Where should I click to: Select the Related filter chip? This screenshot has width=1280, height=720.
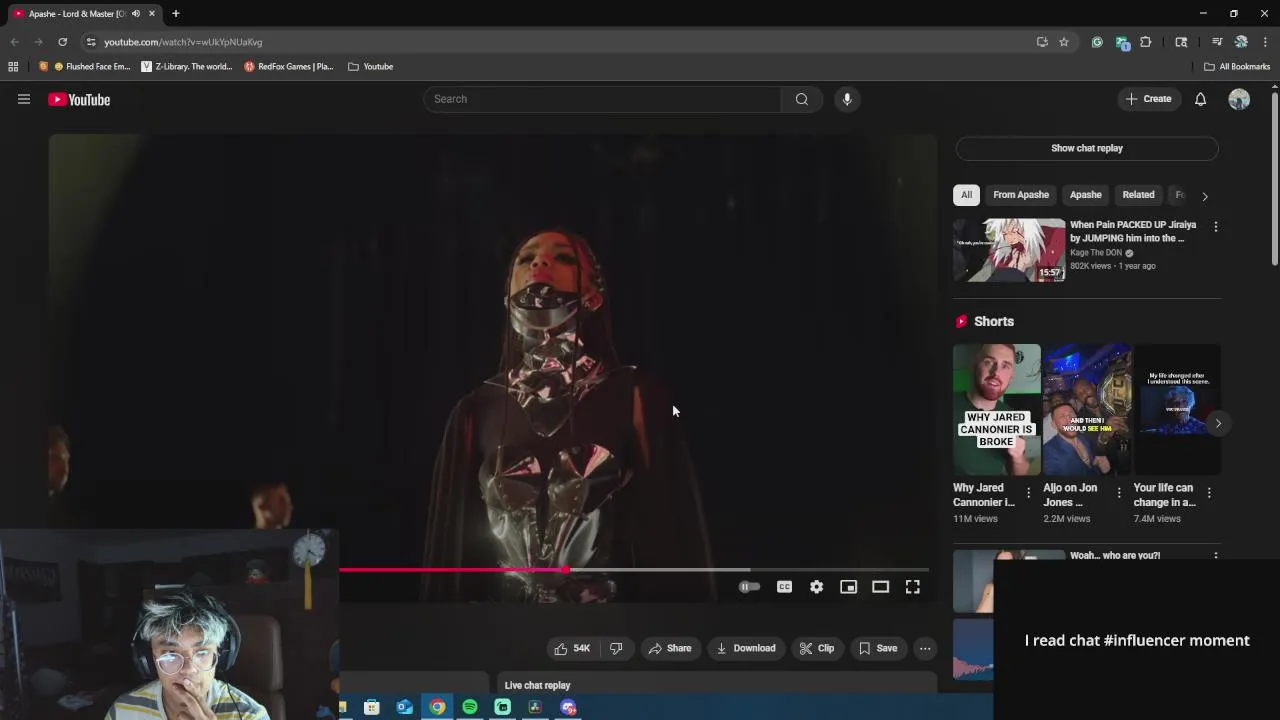1138,195
